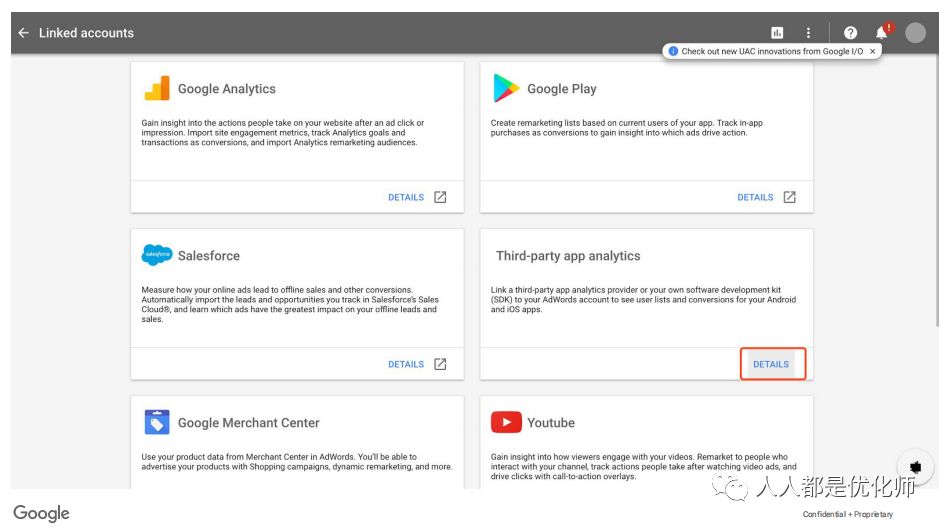This screenshot has height=528, width=946.
Task: Click the Third-party app analytics description
Action: coord(643,299)
